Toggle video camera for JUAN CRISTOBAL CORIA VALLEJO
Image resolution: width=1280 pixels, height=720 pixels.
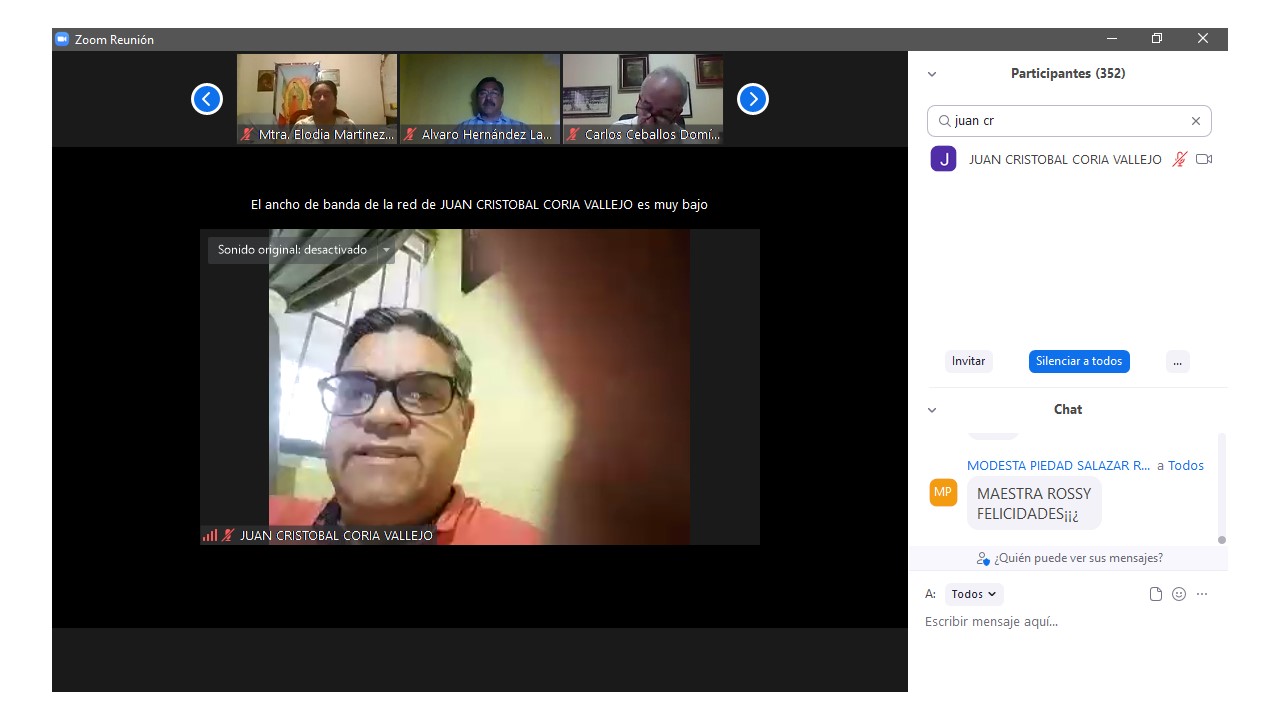(1204, 159)
